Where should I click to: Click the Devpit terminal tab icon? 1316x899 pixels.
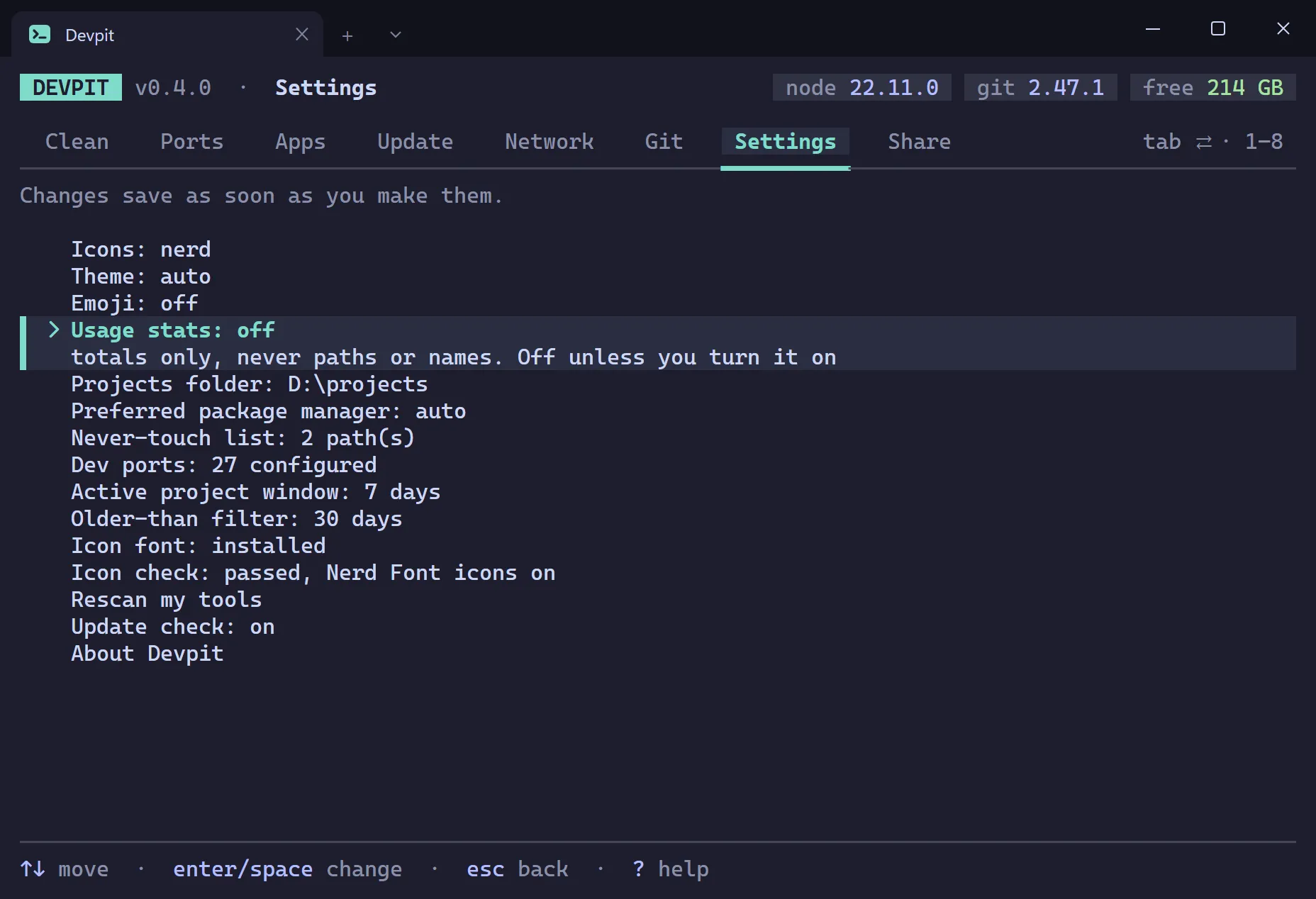[x=40, y=34]
